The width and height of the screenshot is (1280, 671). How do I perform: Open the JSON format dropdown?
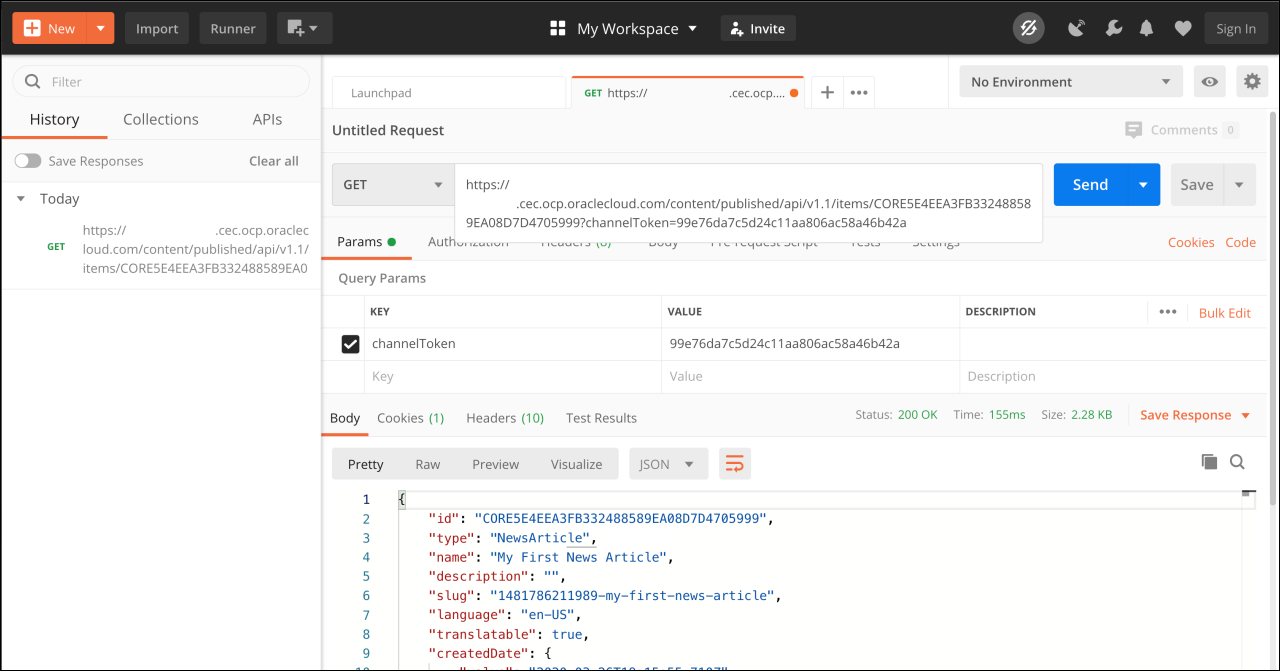[x=668, y=464]
